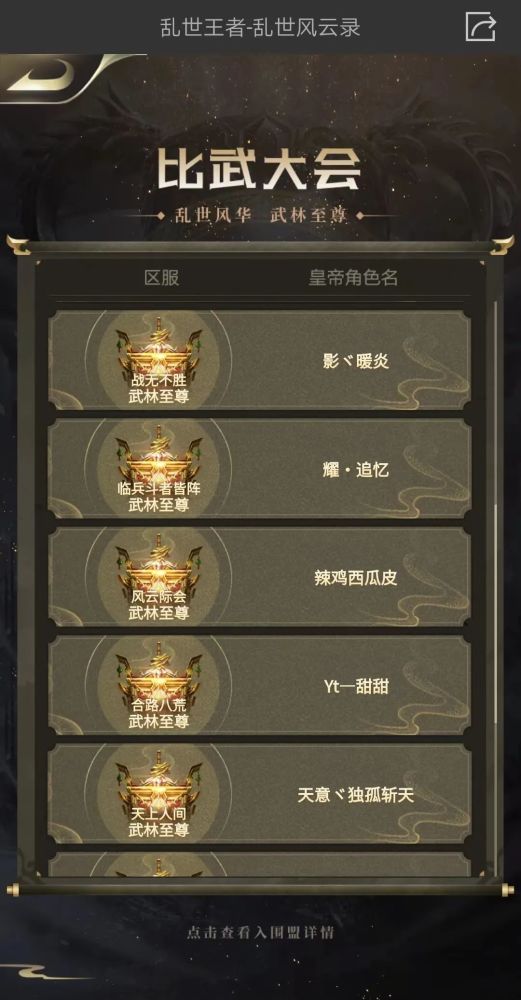Select the 区服 column header
Screen dimensions: 521x1000
[x=161, y=277]
